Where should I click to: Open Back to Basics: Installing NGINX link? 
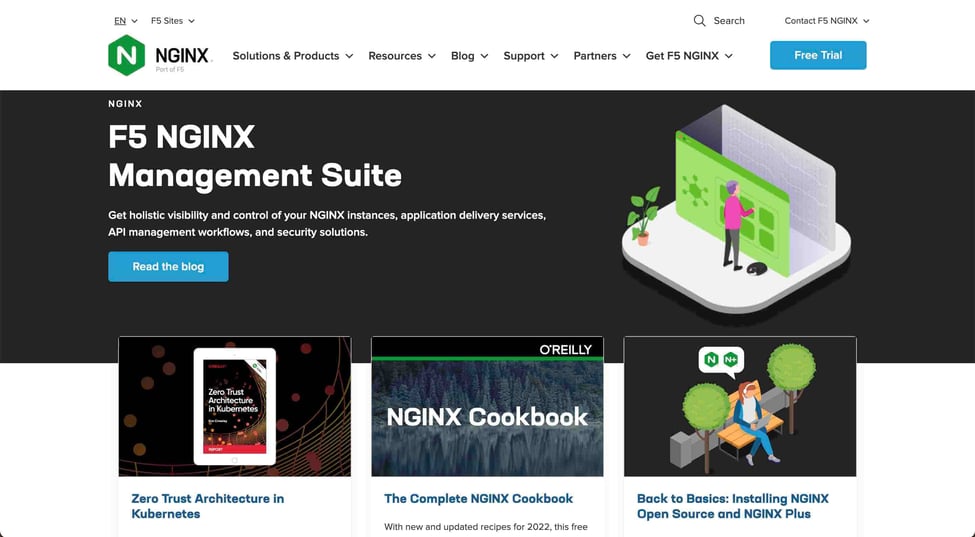(732, 506)
